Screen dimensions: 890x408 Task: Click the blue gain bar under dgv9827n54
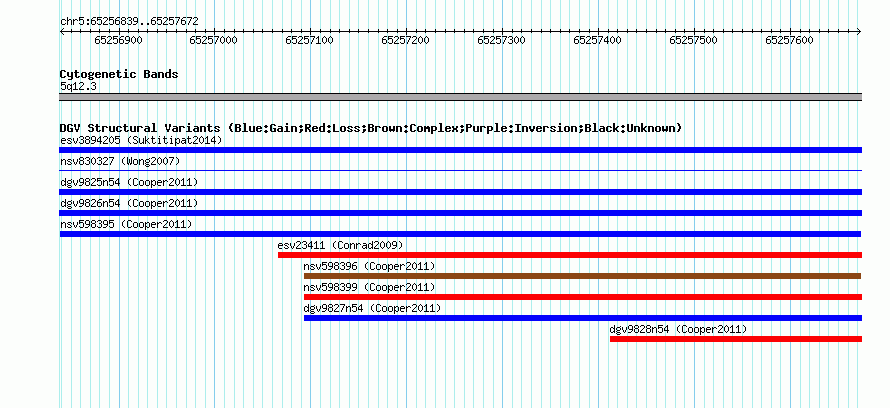pos(583,318)
